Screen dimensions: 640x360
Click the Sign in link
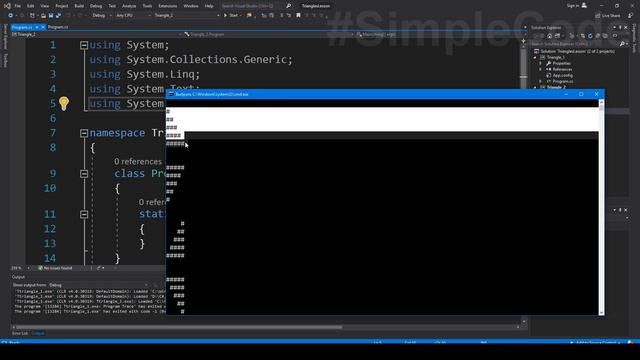pos(572,6)
